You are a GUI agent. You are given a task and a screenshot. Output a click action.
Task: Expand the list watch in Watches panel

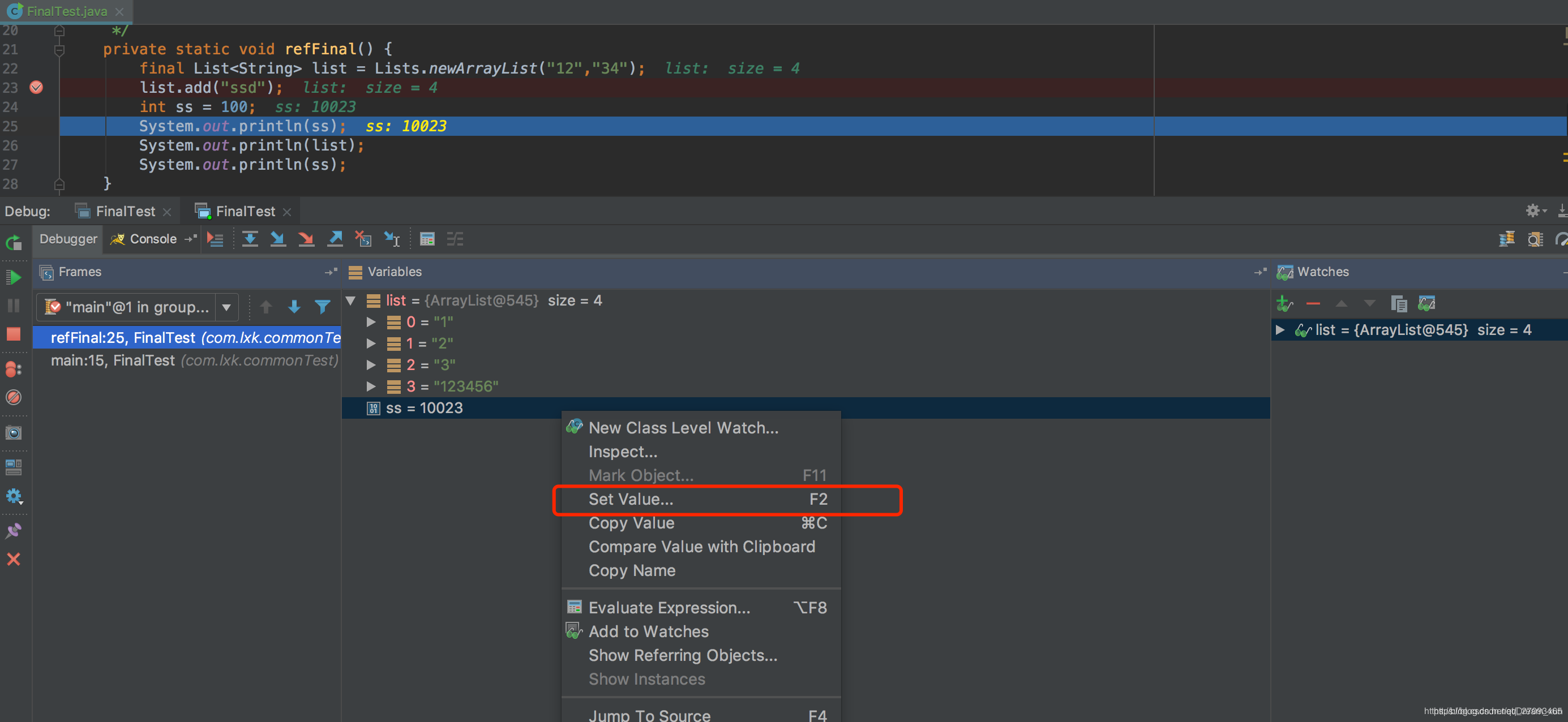pos(1280,330)
